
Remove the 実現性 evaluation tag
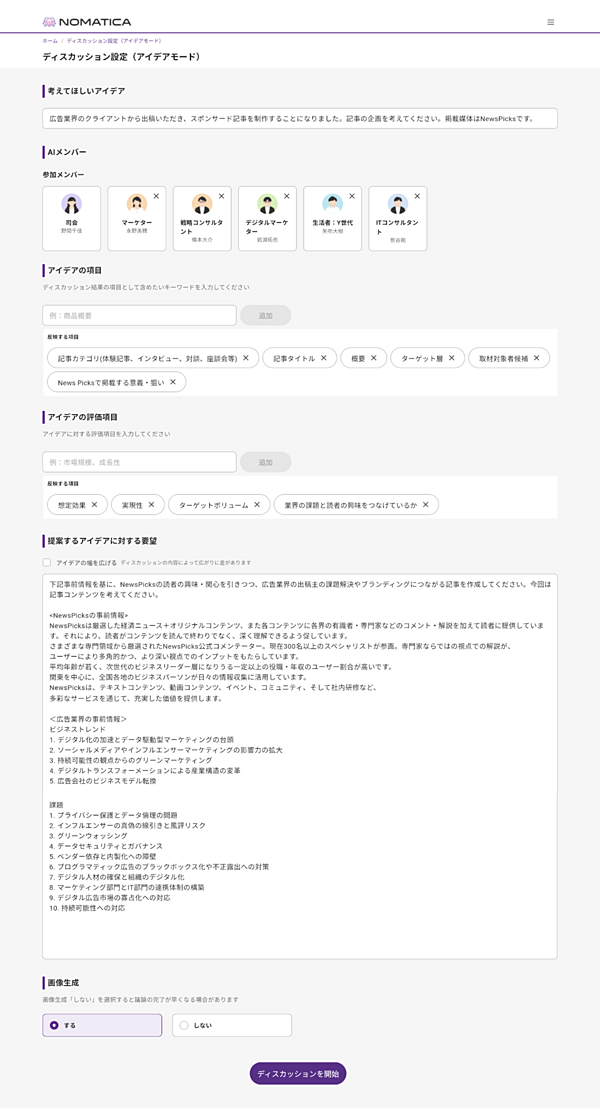coord(151,505)
